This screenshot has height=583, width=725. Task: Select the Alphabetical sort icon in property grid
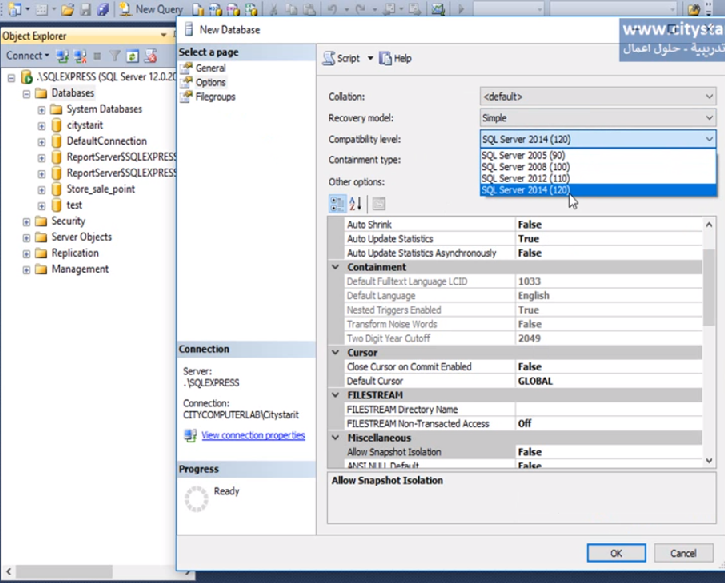[356, 203]
